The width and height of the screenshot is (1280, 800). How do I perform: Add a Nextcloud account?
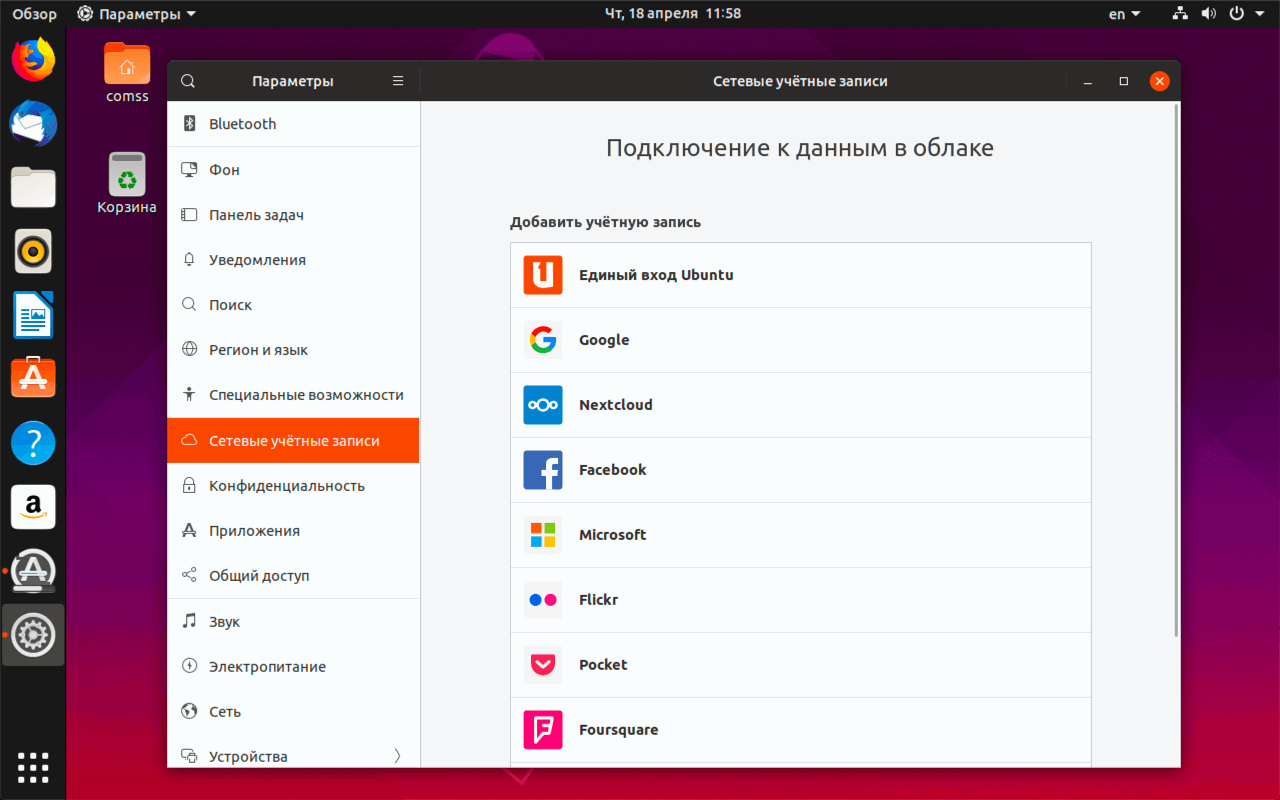tap(801, 405)
